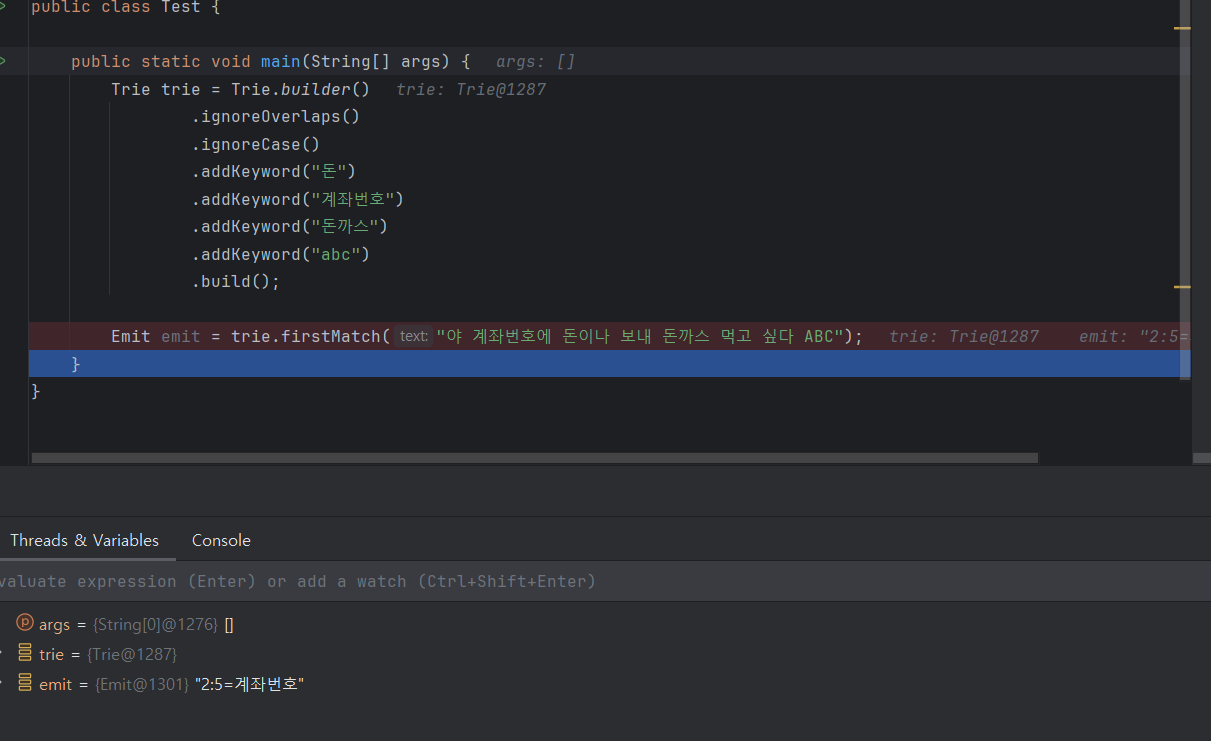Click the lower warning stripe mark in scrollbar
This screenshot has width=1211, height=741.
pos(1182,287)
